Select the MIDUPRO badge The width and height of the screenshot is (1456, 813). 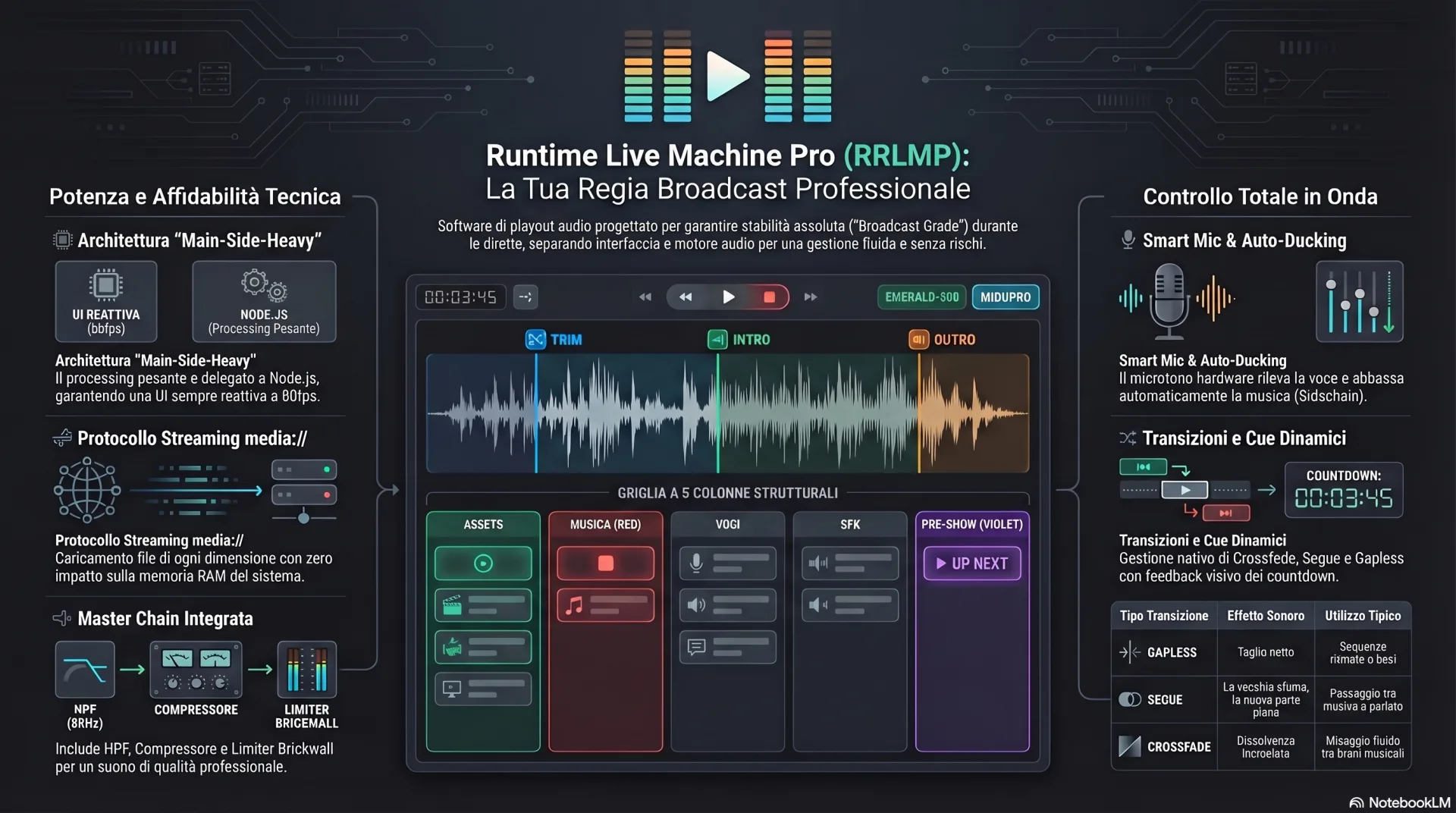1006,297
